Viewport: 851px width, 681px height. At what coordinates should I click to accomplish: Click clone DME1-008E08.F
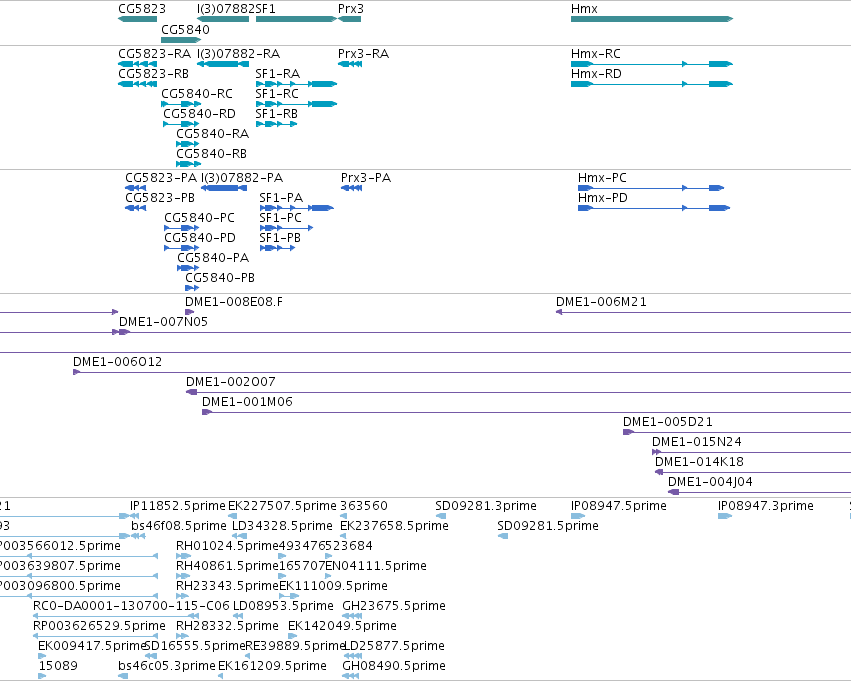coord(189,313)
